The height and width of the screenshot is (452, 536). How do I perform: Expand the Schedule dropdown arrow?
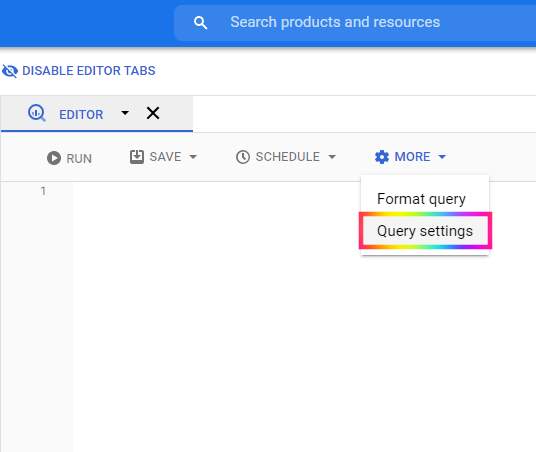click(332, 157)
